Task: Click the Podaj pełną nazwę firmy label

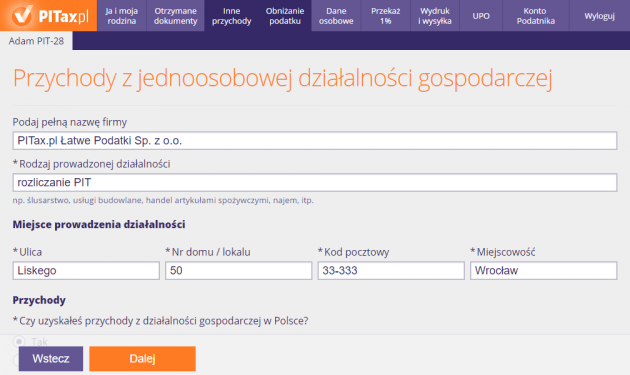Action: pos(70,122)
